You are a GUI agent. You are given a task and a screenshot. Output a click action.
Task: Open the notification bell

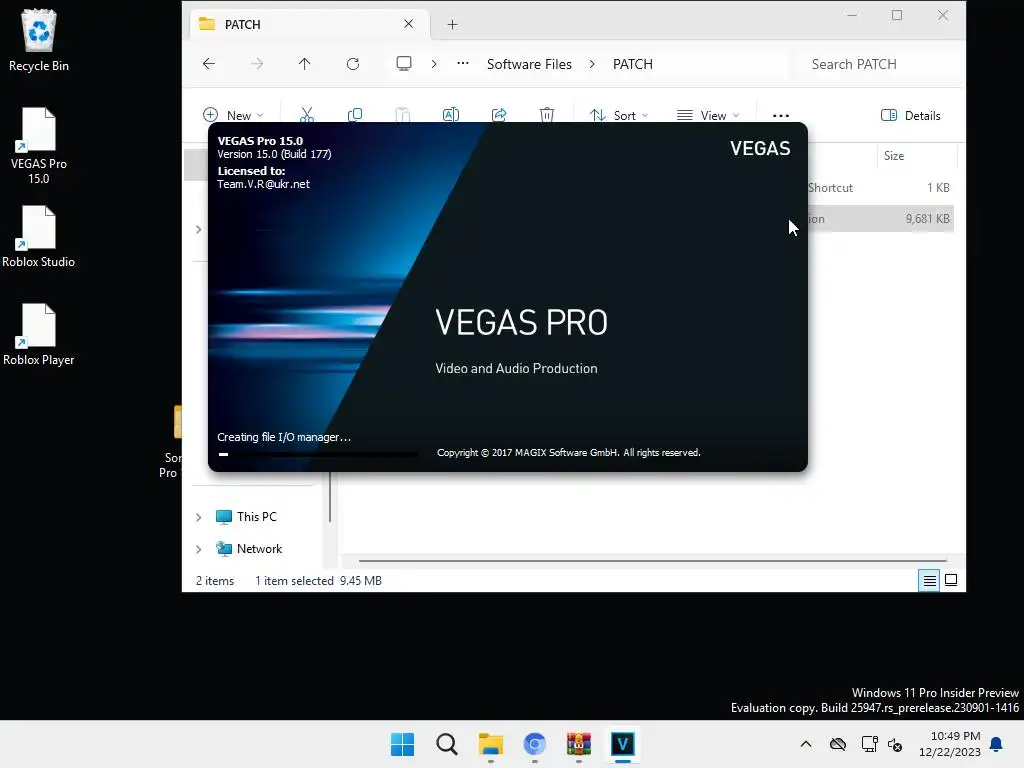point(997,744)
